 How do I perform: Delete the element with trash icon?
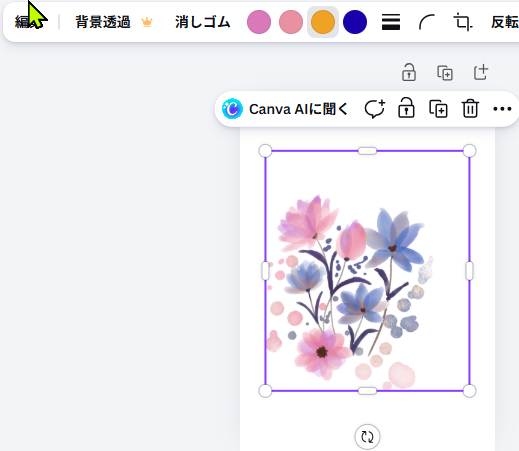pos(470,108)
